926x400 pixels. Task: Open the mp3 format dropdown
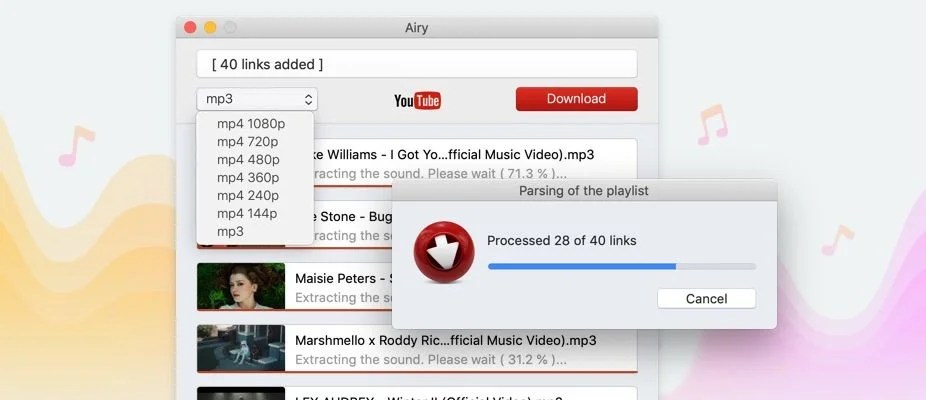click(x=257, y=99)
